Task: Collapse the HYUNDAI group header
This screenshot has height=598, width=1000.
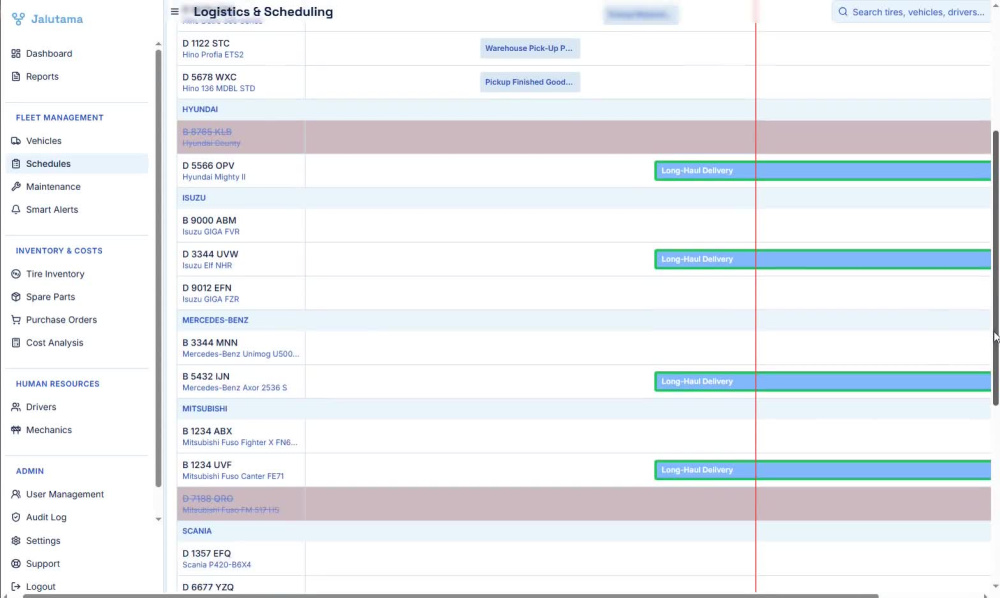Action: tap(584, 110)
